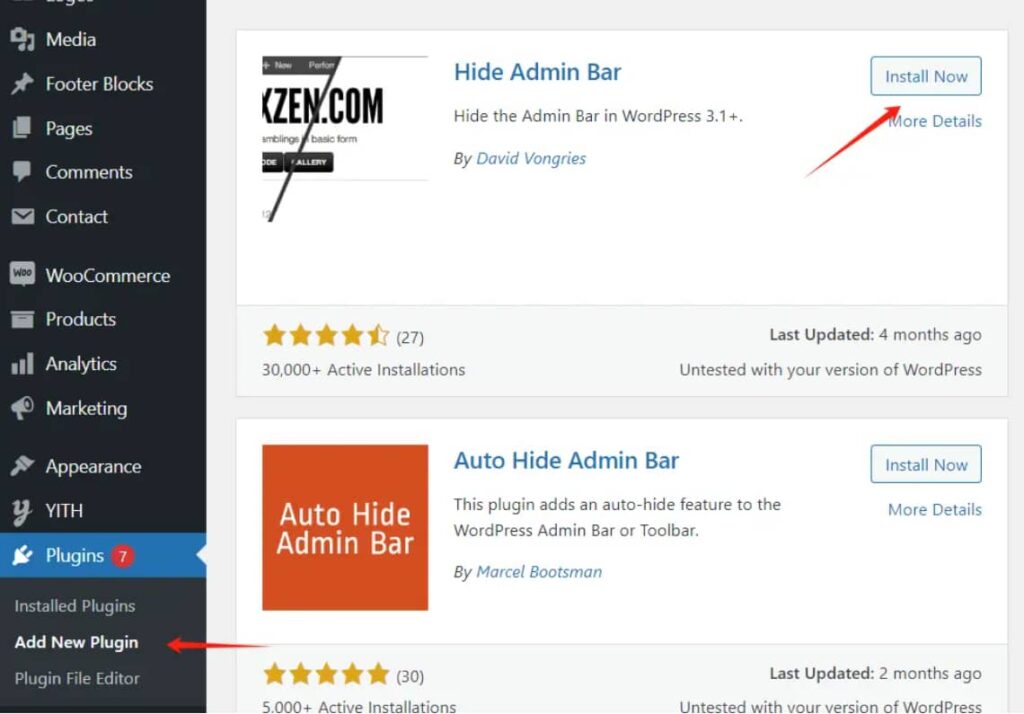Click the orange Auto Hide Admin Bar thumbnail
The image size is (1024, 714).
click(x=345, y=528)
